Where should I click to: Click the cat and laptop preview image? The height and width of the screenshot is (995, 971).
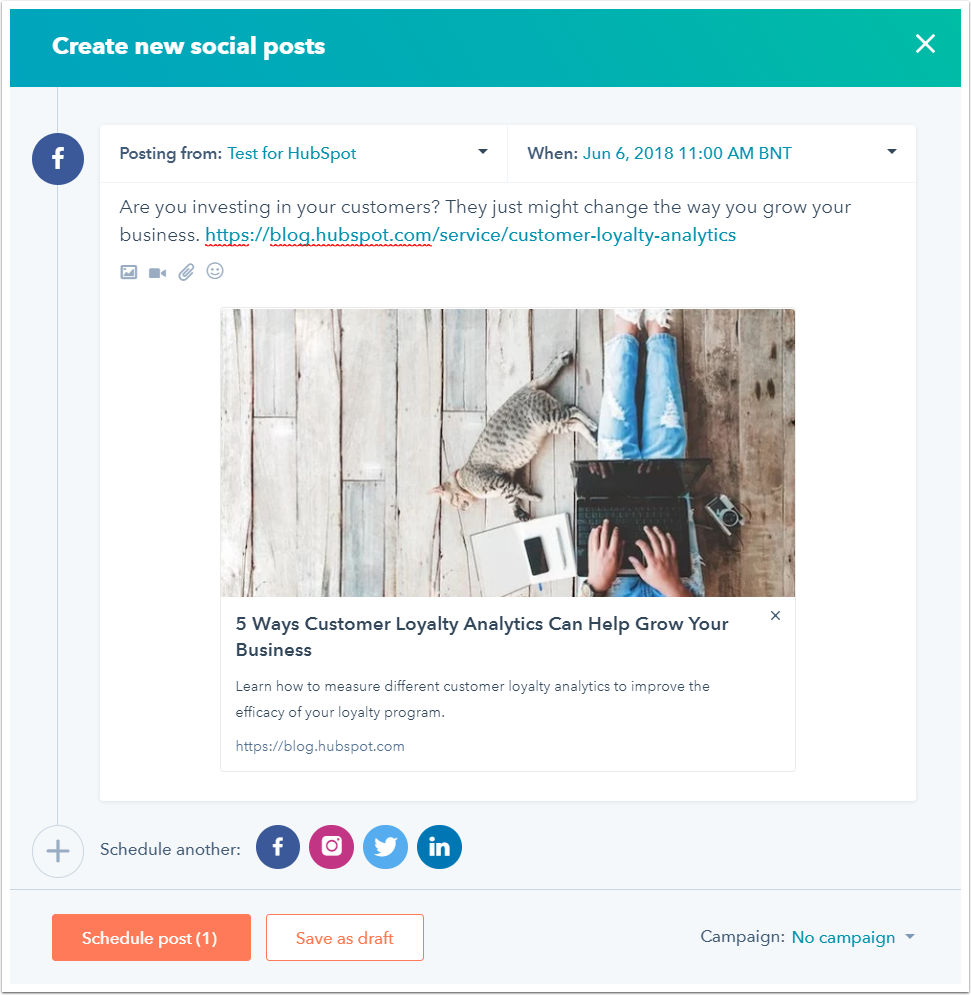point(508,452)
